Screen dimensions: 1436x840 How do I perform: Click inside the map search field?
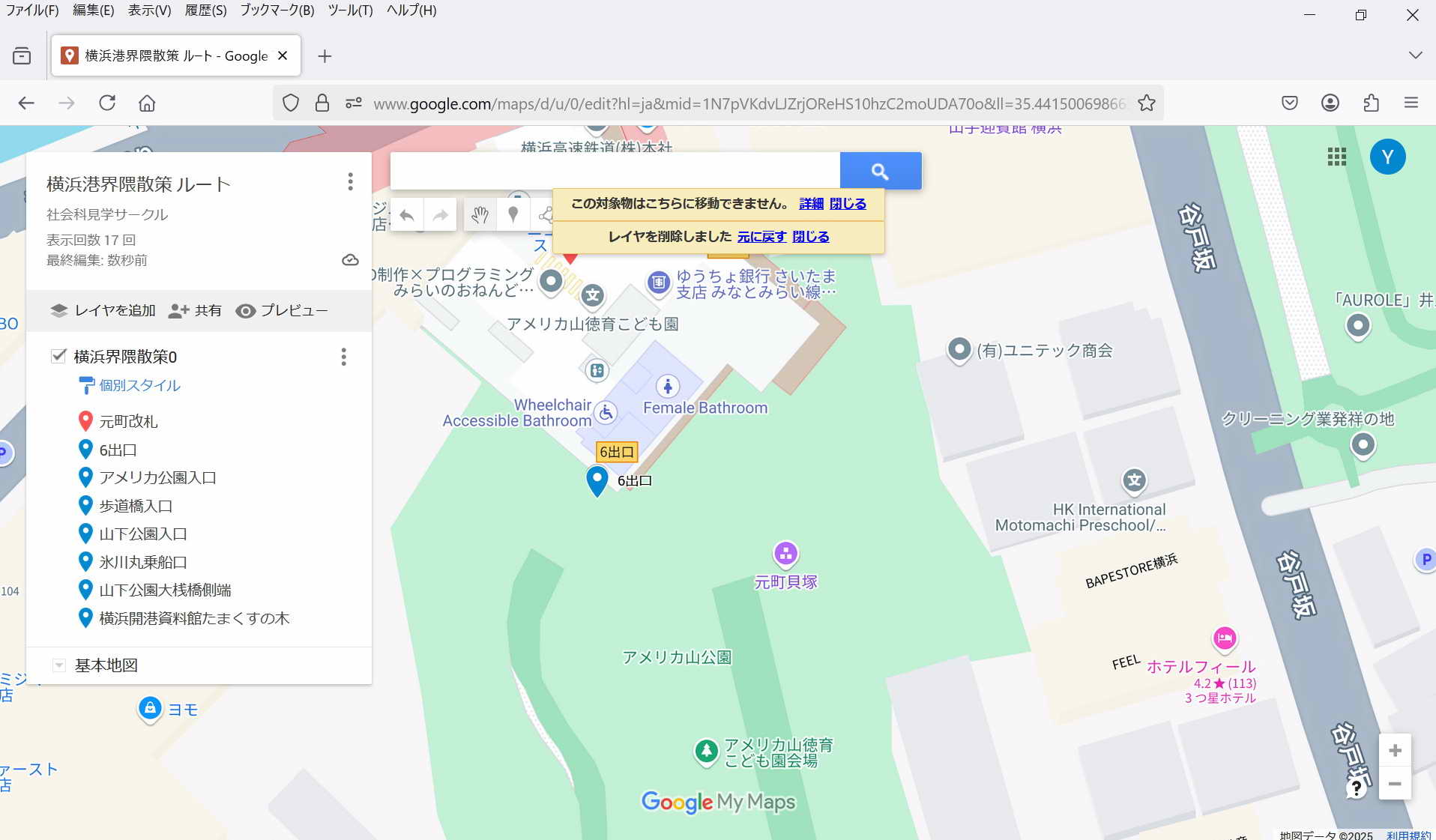click(x=615, y=172)
